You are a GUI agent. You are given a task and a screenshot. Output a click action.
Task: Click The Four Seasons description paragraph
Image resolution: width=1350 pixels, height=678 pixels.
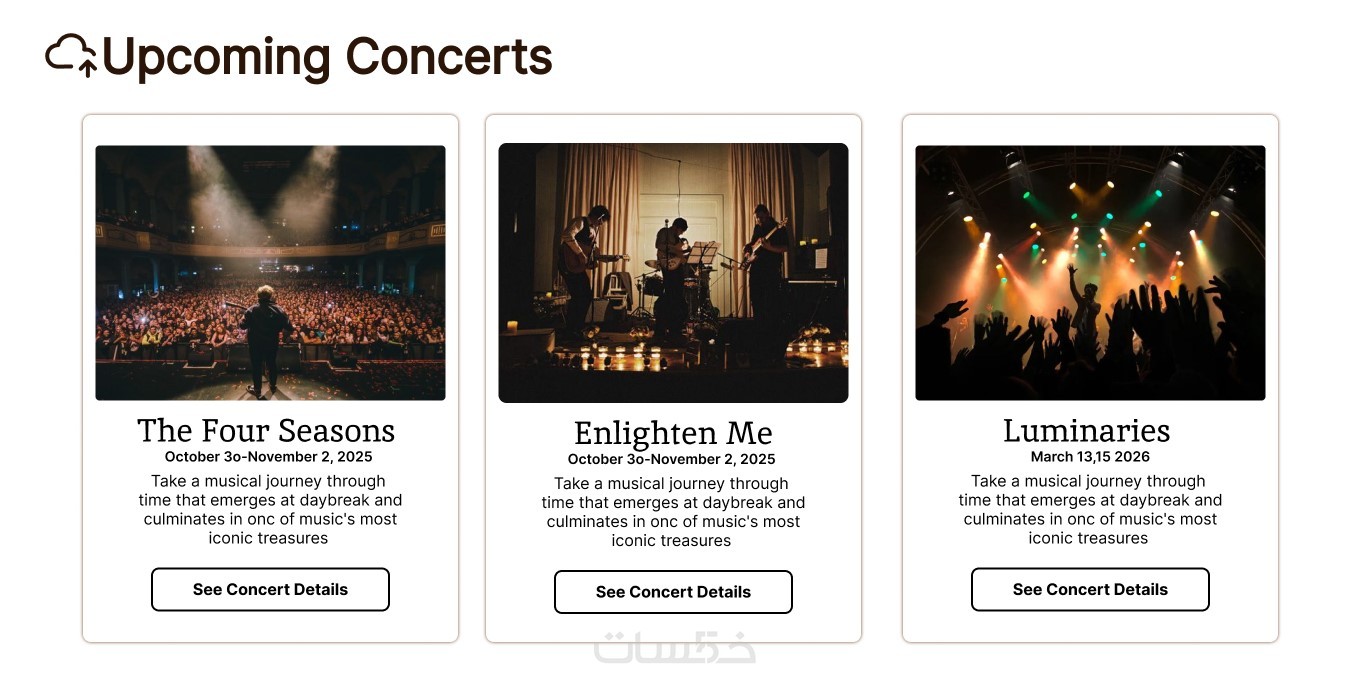[269, 509]
